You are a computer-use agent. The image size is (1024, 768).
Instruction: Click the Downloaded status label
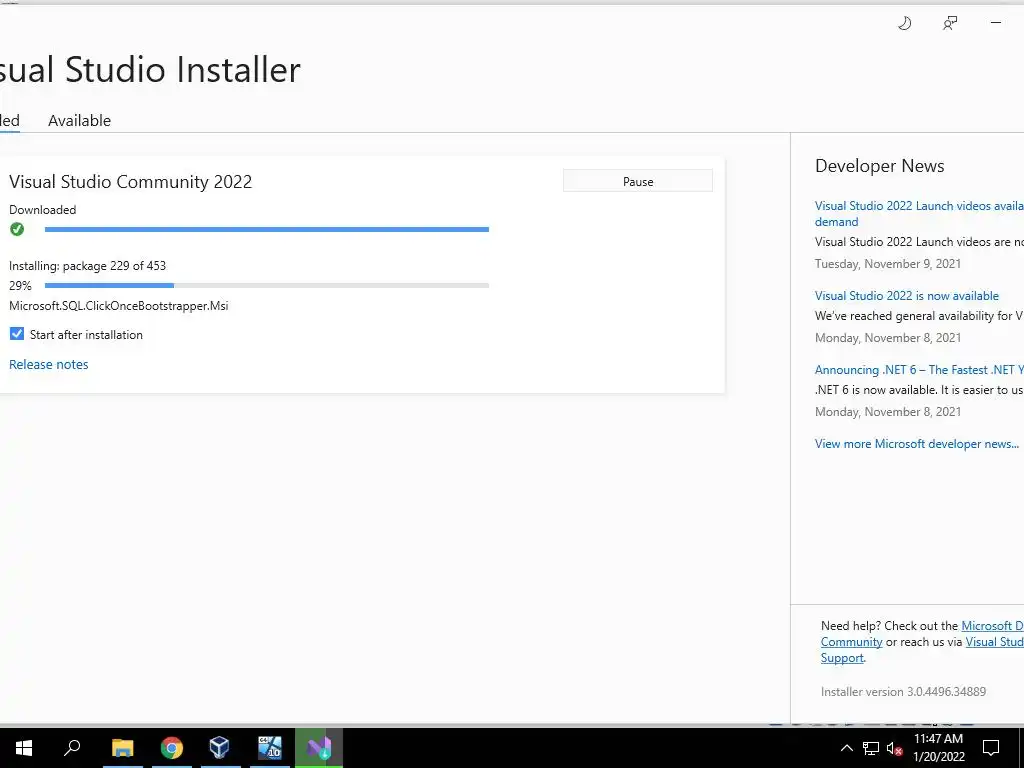pyautogui.click(x=42, y=210)
